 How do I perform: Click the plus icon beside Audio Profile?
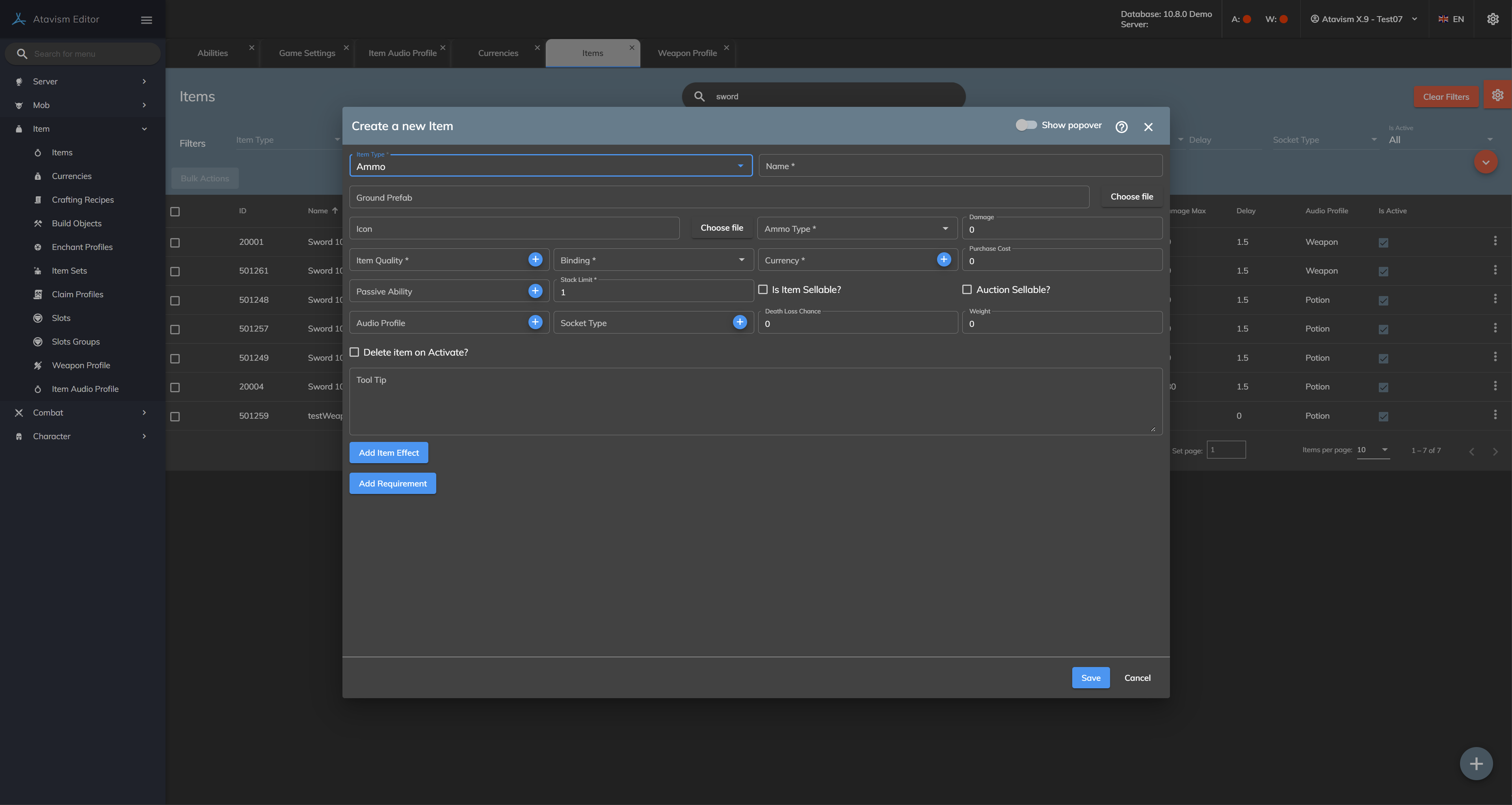535,322
